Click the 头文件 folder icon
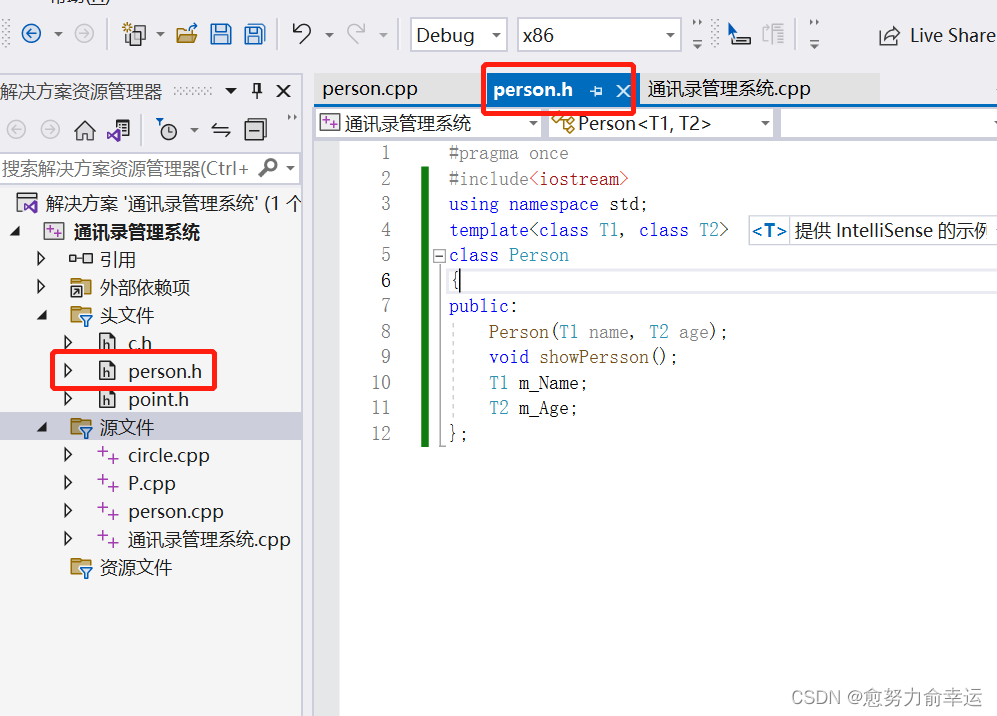The image size is (997, 716). click(81, 315)
